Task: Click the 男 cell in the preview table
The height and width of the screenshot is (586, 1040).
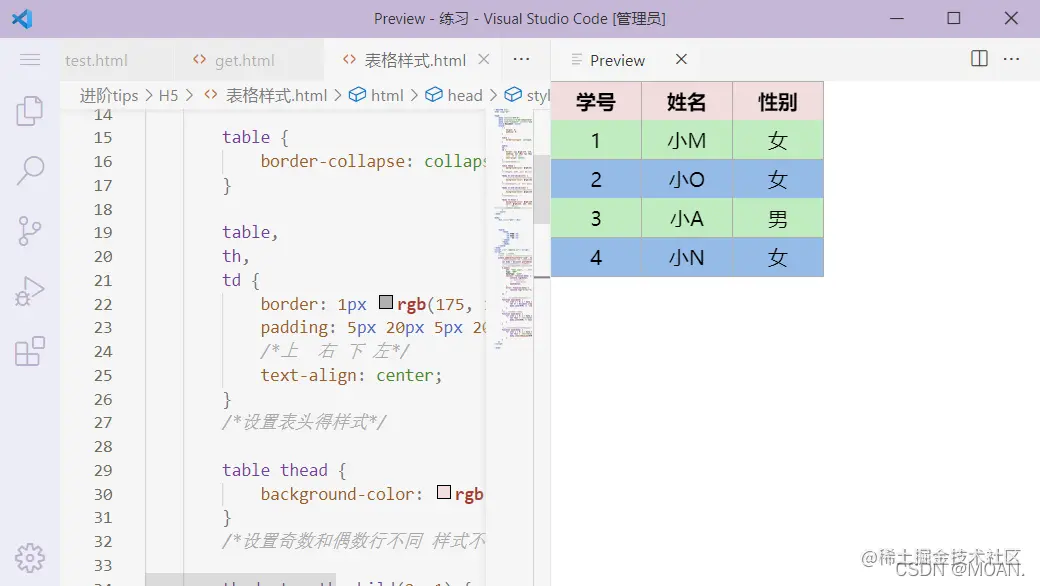Action: (x=777, y=219)
